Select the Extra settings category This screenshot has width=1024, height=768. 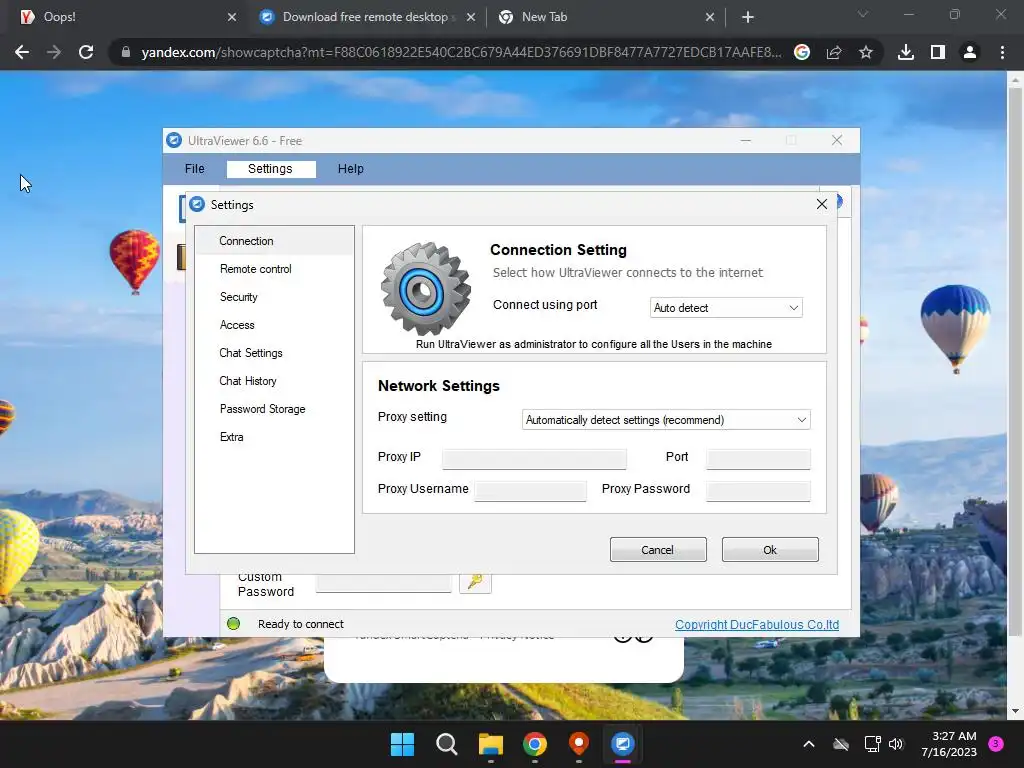[x=275, y=438]
